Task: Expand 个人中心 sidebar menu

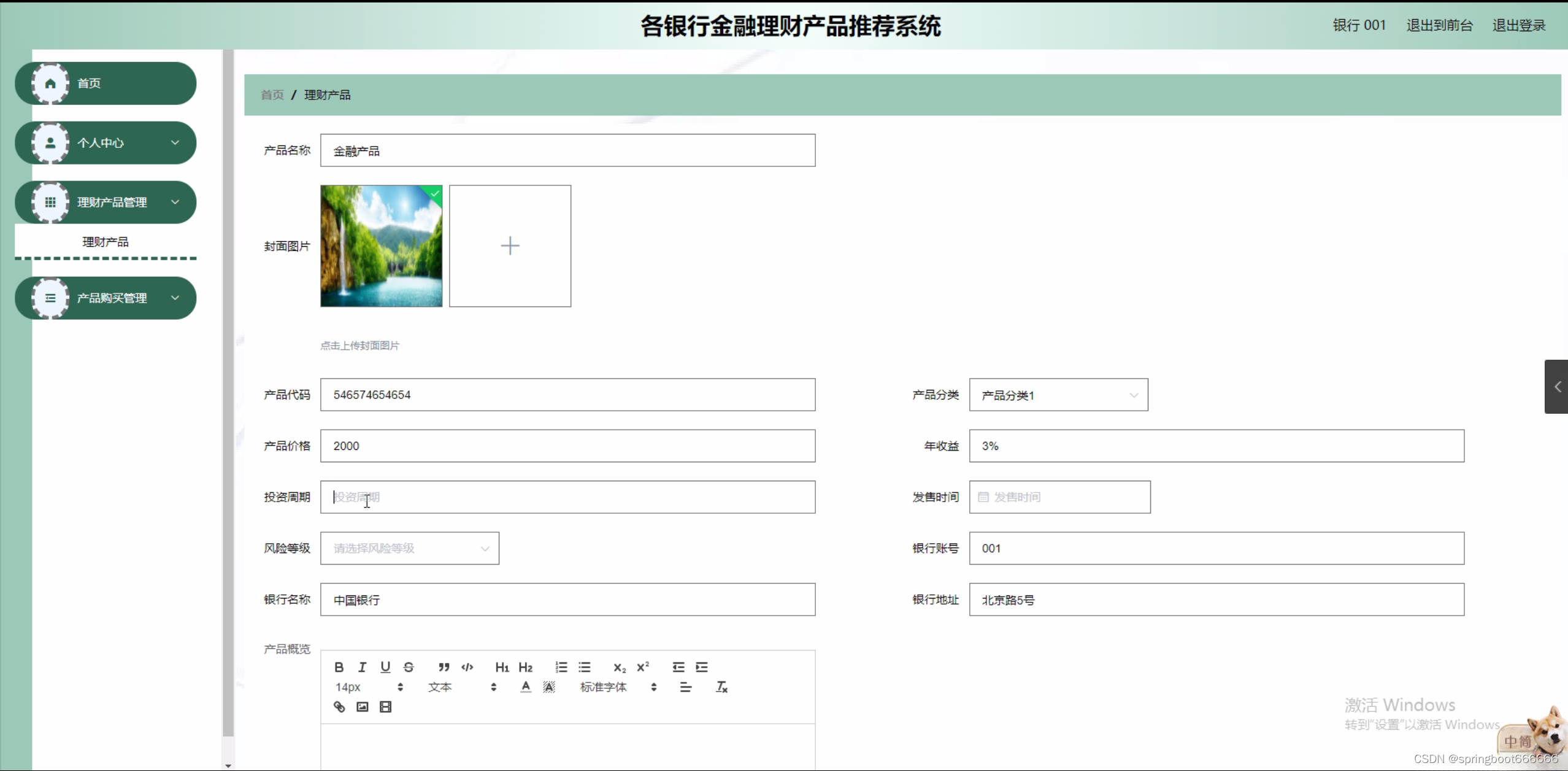Action: coord(106,143)
